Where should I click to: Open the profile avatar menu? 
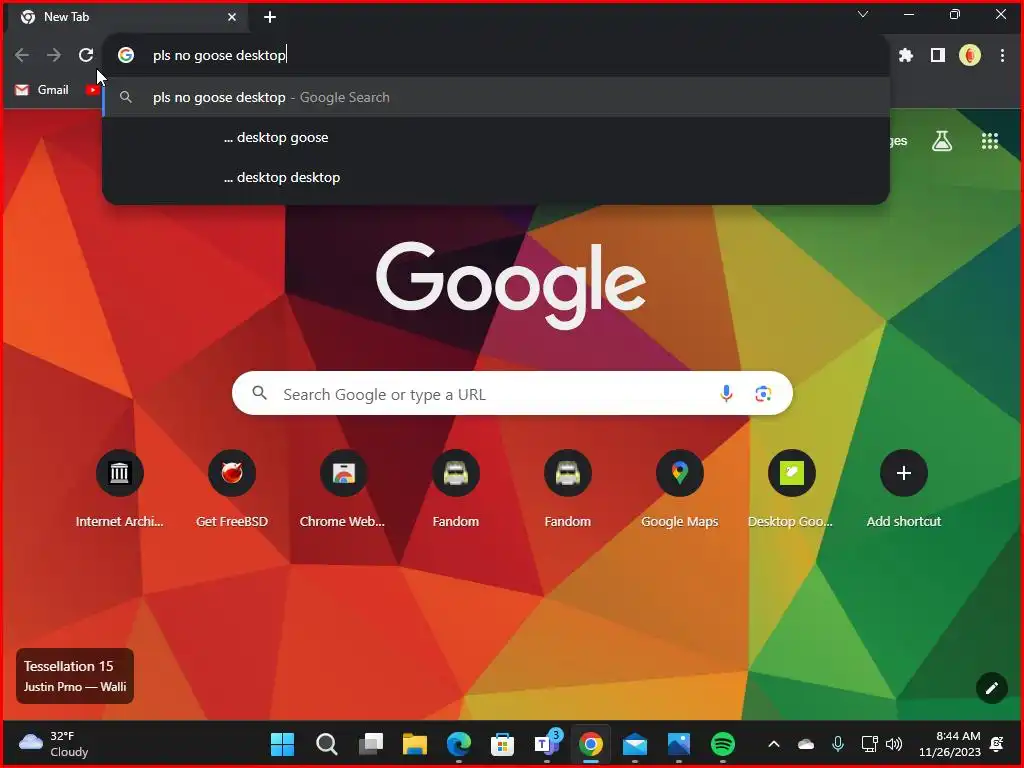coord(970,56)
